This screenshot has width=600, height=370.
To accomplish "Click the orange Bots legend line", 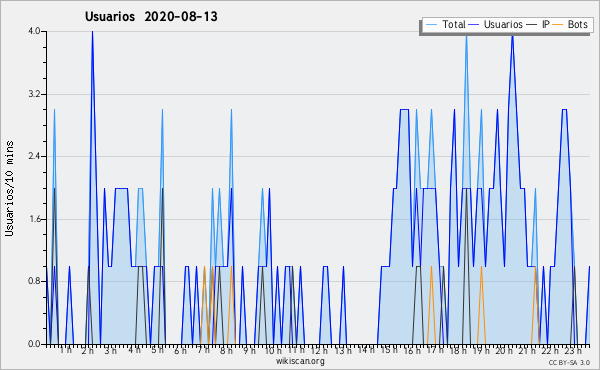I will tap(558, 25).
